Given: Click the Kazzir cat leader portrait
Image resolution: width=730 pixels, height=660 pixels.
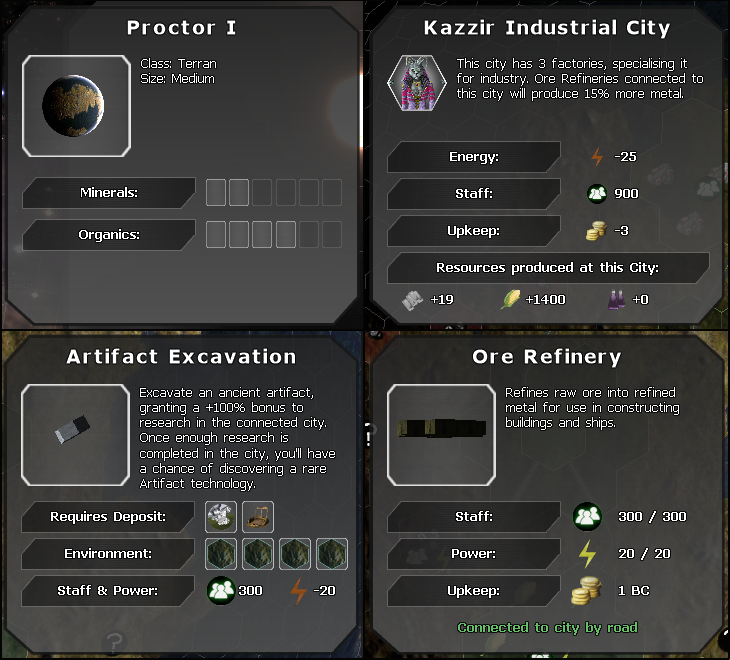Looking at the screenshot, I should [x=417, y=83].
